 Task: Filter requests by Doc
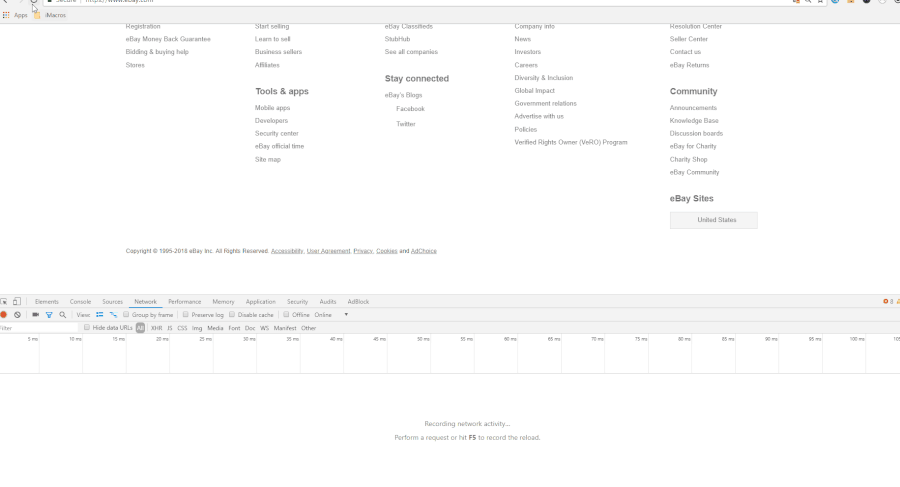point(250,328)
